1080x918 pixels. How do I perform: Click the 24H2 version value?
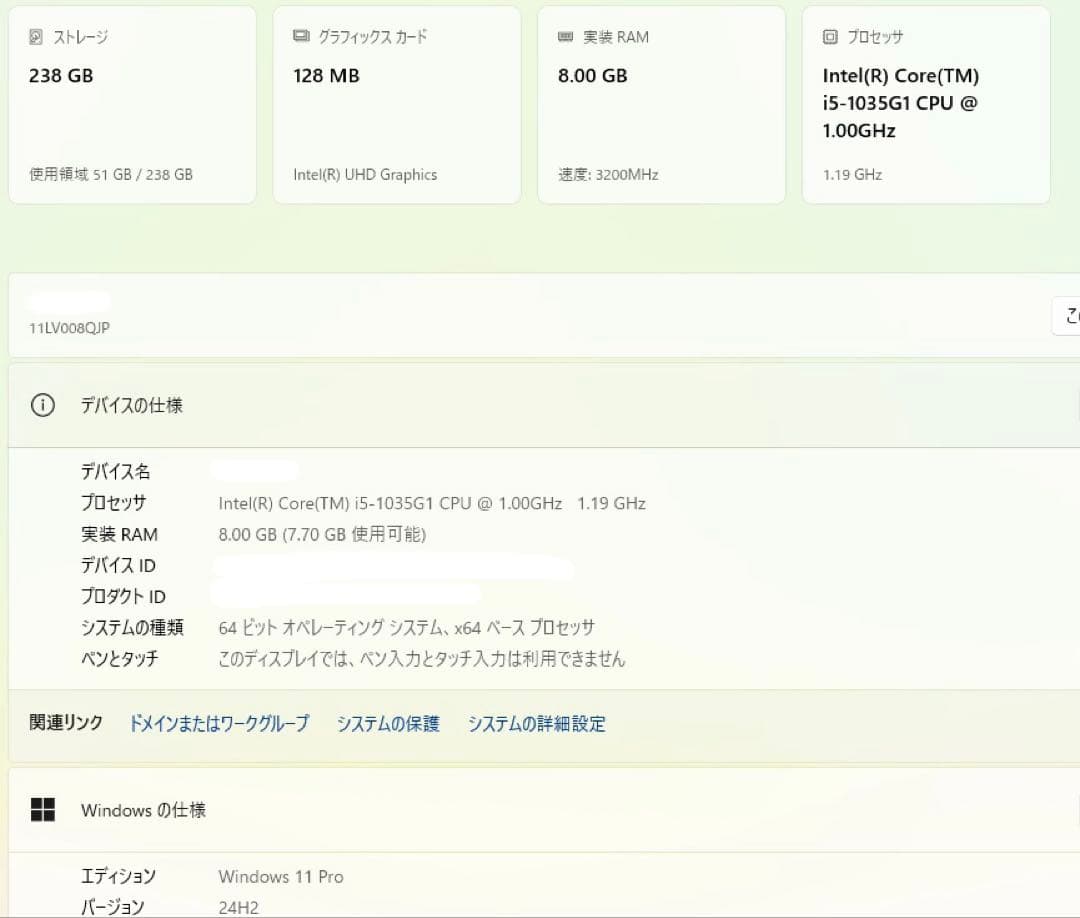pyautogui.click(x=238, y=907)
